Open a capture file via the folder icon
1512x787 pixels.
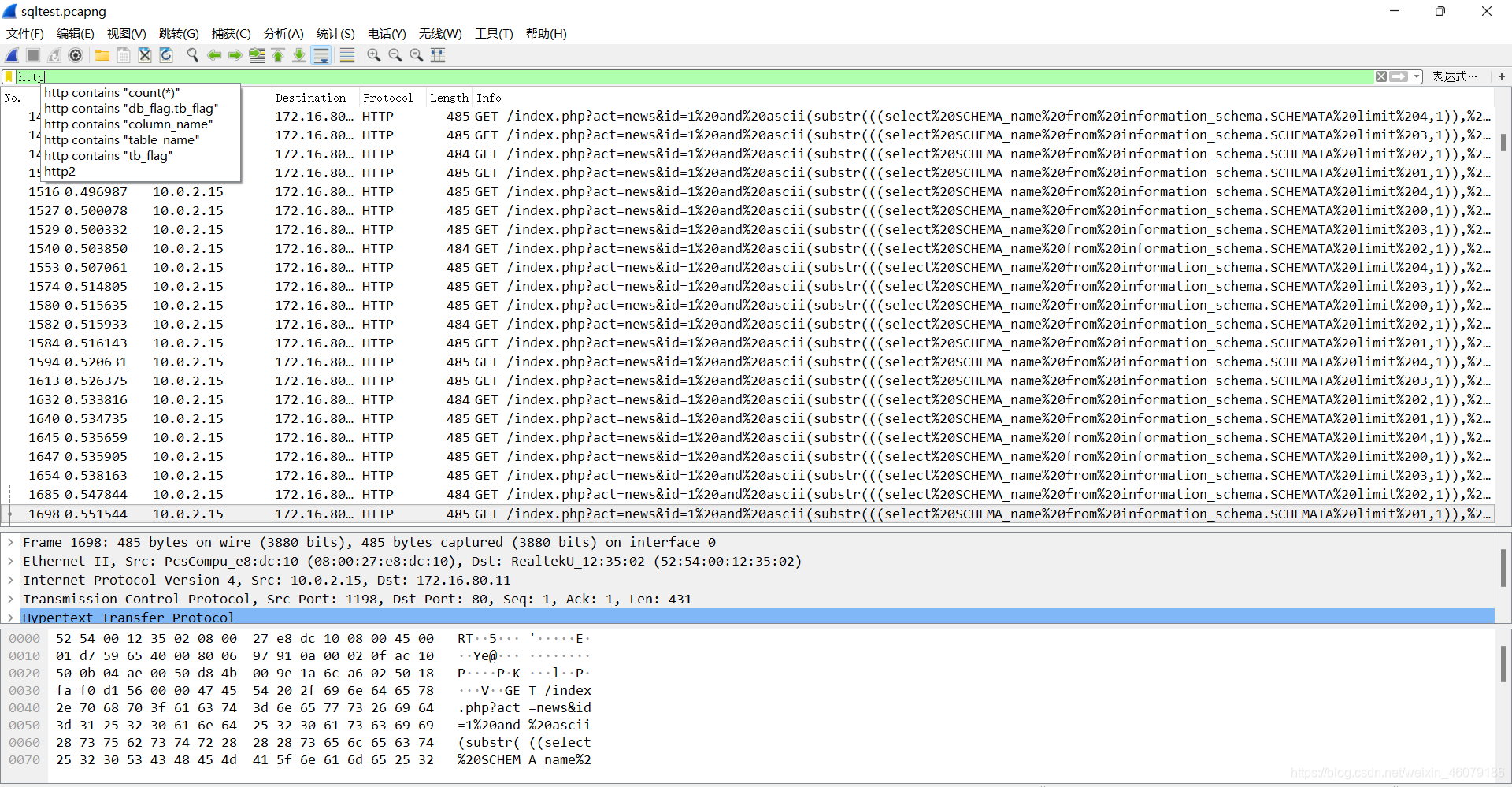click(102, 55)
